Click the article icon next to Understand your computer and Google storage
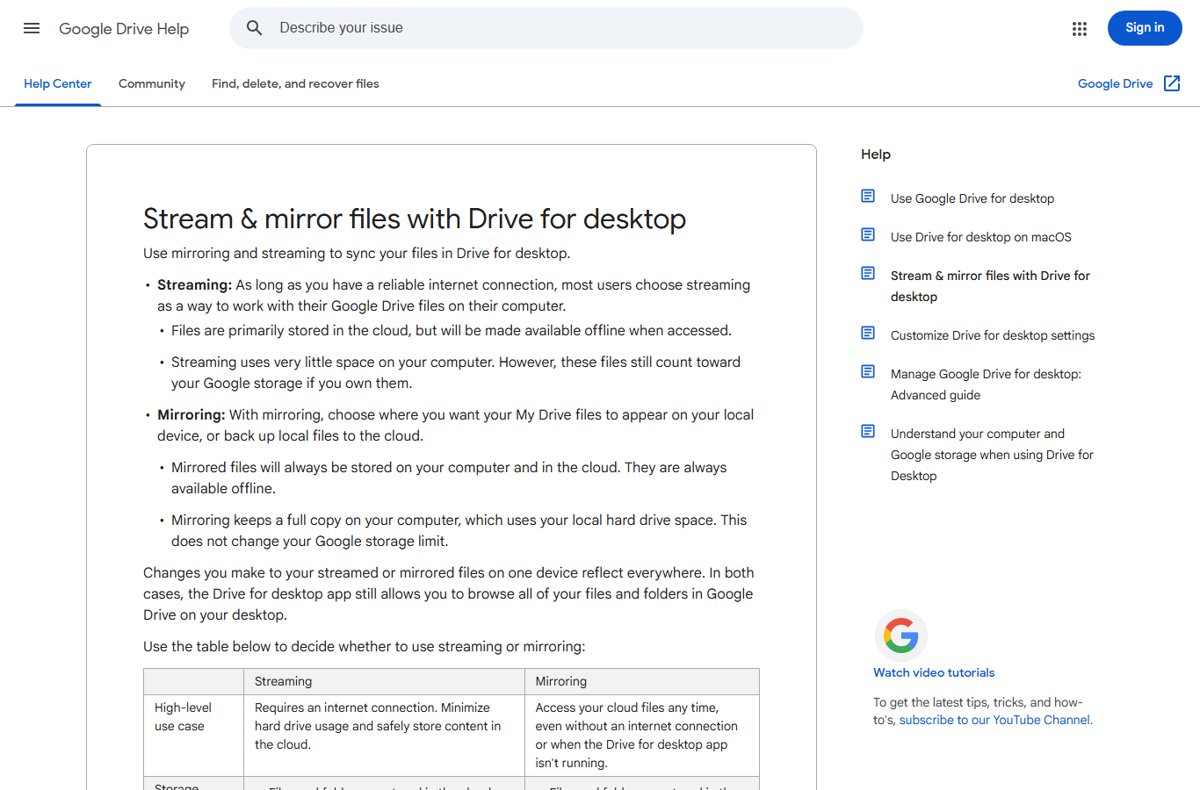The width and height of the screenshot is (1200, 790). point(868,432)
